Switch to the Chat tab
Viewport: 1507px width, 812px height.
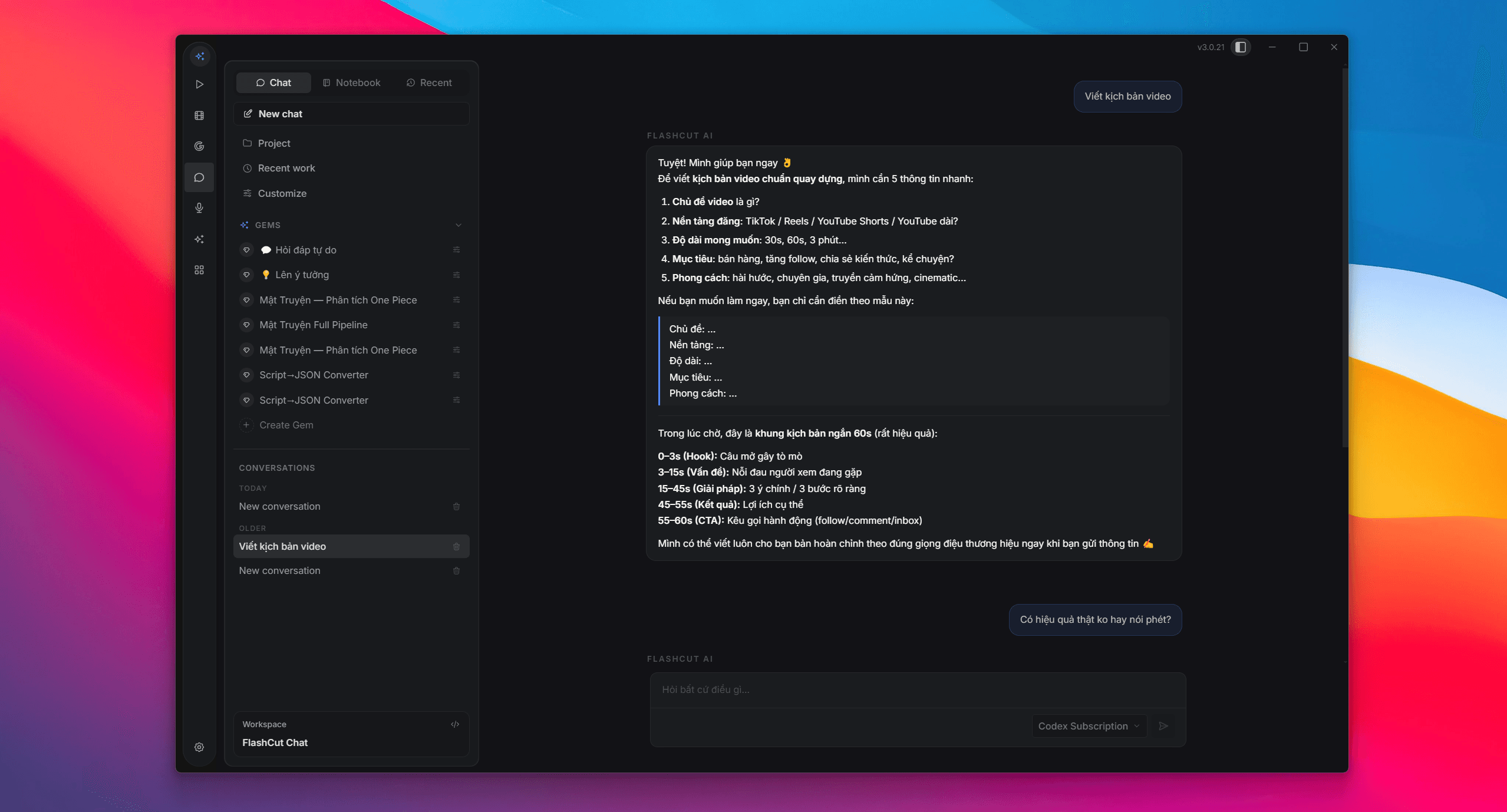tap(273, 82)
